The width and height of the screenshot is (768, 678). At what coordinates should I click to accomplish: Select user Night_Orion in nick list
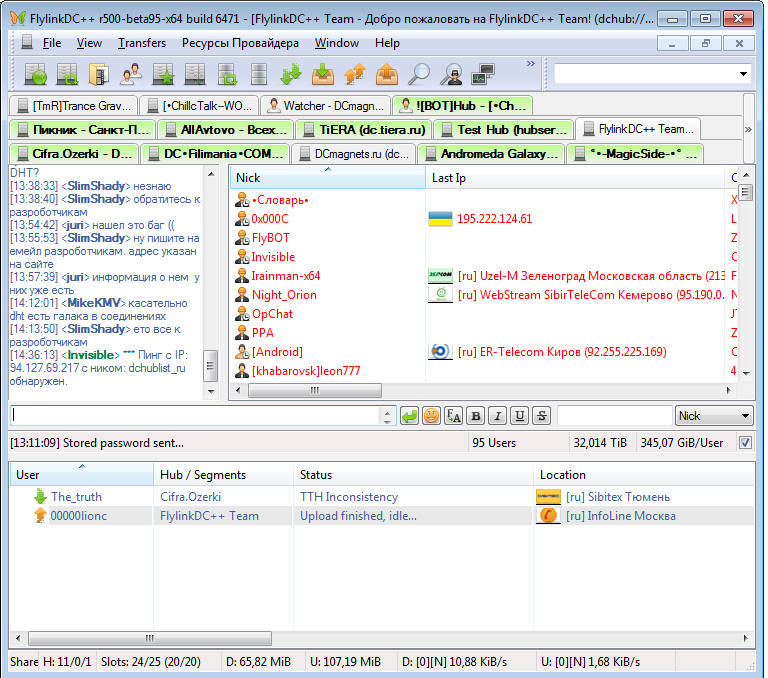point(284,294)
